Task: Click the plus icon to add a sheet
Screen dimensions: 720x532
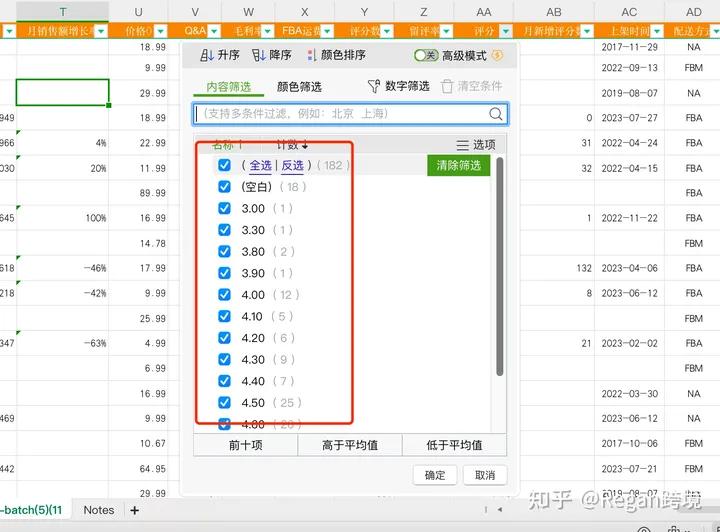Action: point(135,510)
